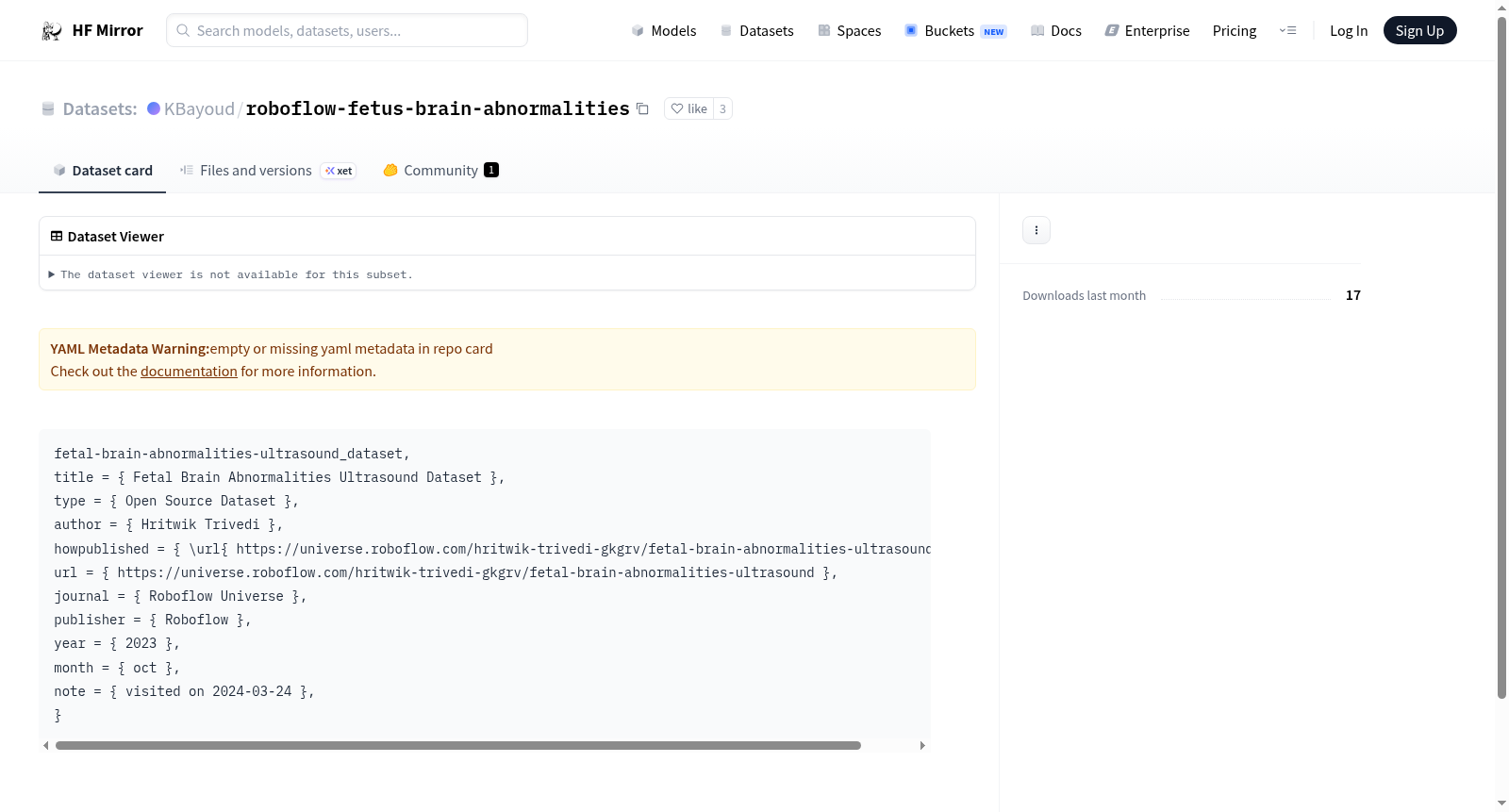Viewport: 1509px width, 812px height.
Task: Go to Datasets in navigation
Action: (757, 31)
